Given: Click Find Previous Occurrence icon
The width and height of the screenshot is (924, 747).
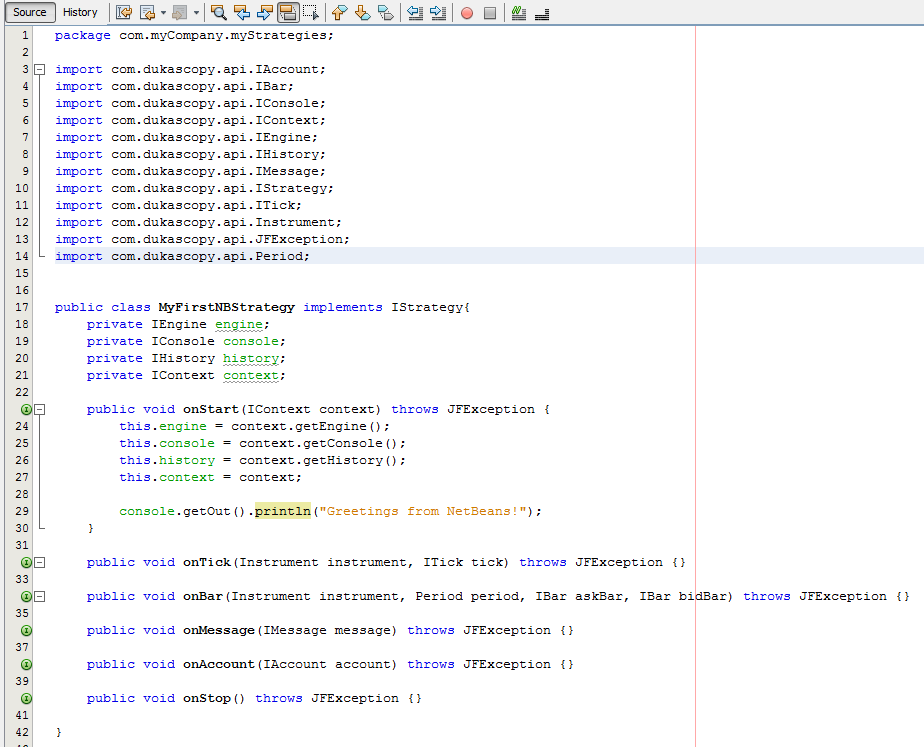Looking at the screenshot, I should coord(242,12).
